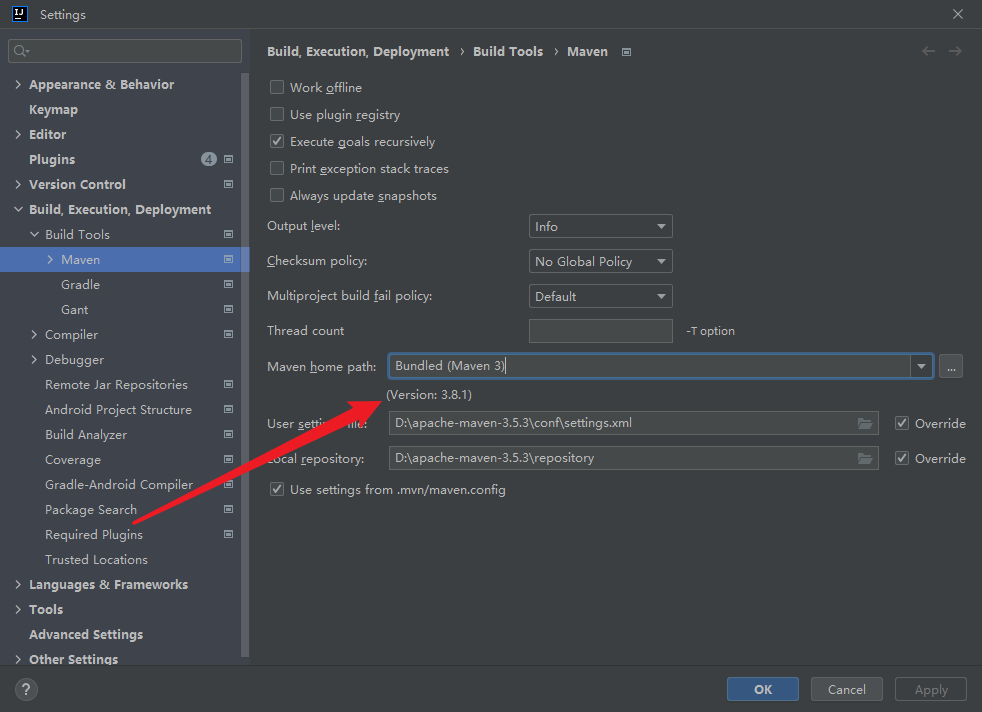Click the project-level icon beside Compiler

[229, 334]
